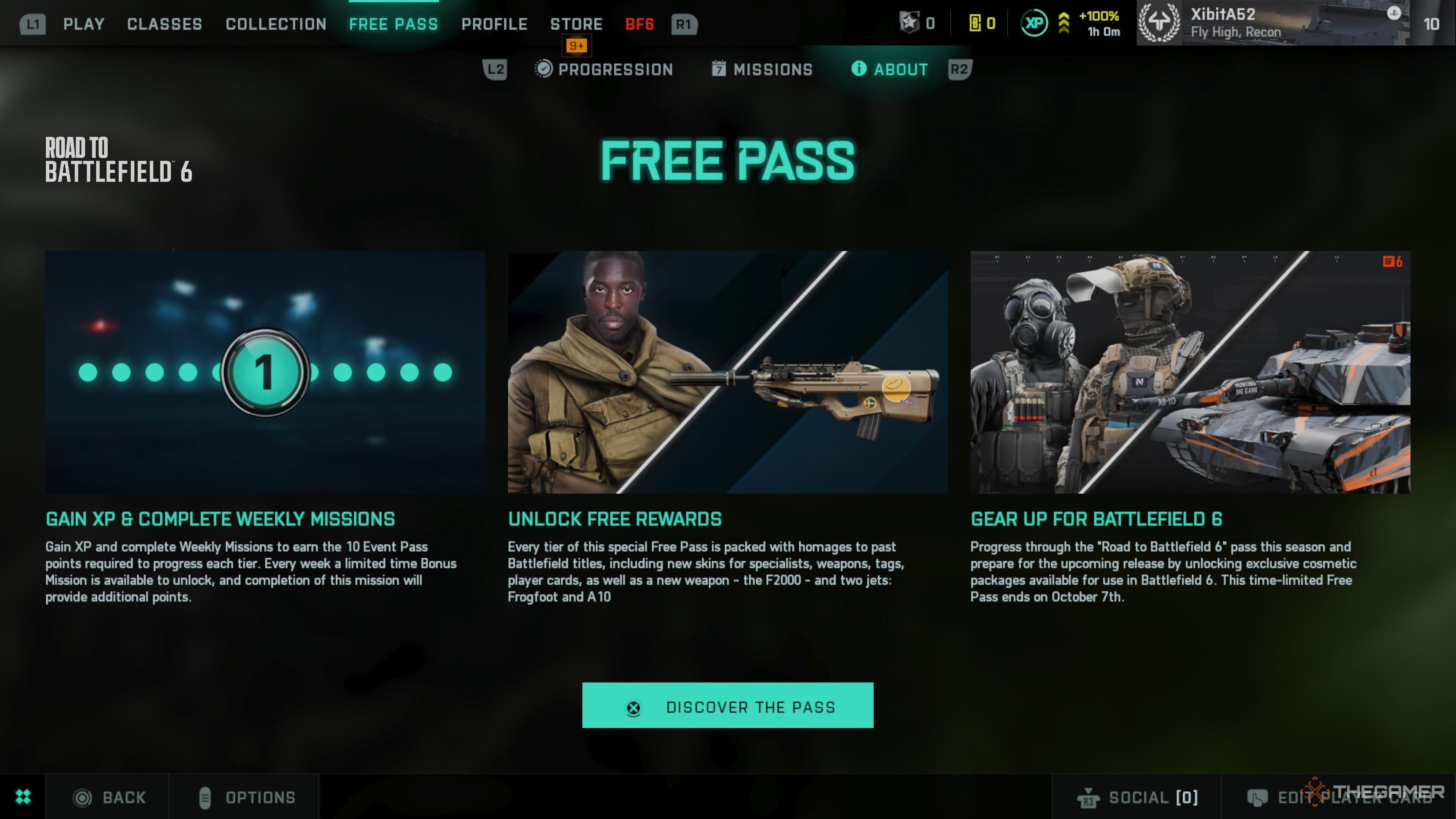The width and height of the screenshot is (1456, 819).
Task: Open the Classes menu
Action: tap(165, 24)
